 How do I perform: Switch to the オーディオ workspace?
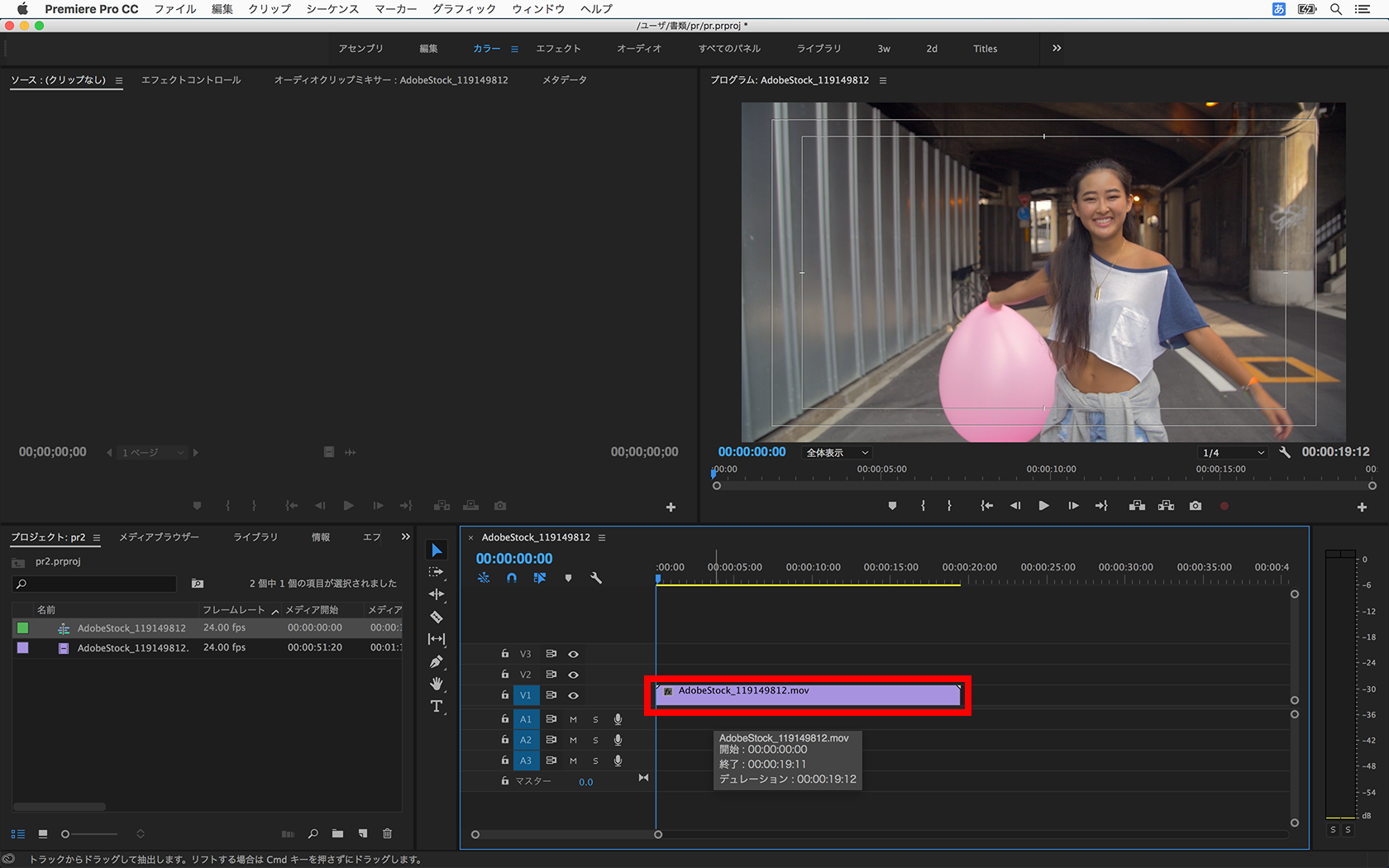639,49
